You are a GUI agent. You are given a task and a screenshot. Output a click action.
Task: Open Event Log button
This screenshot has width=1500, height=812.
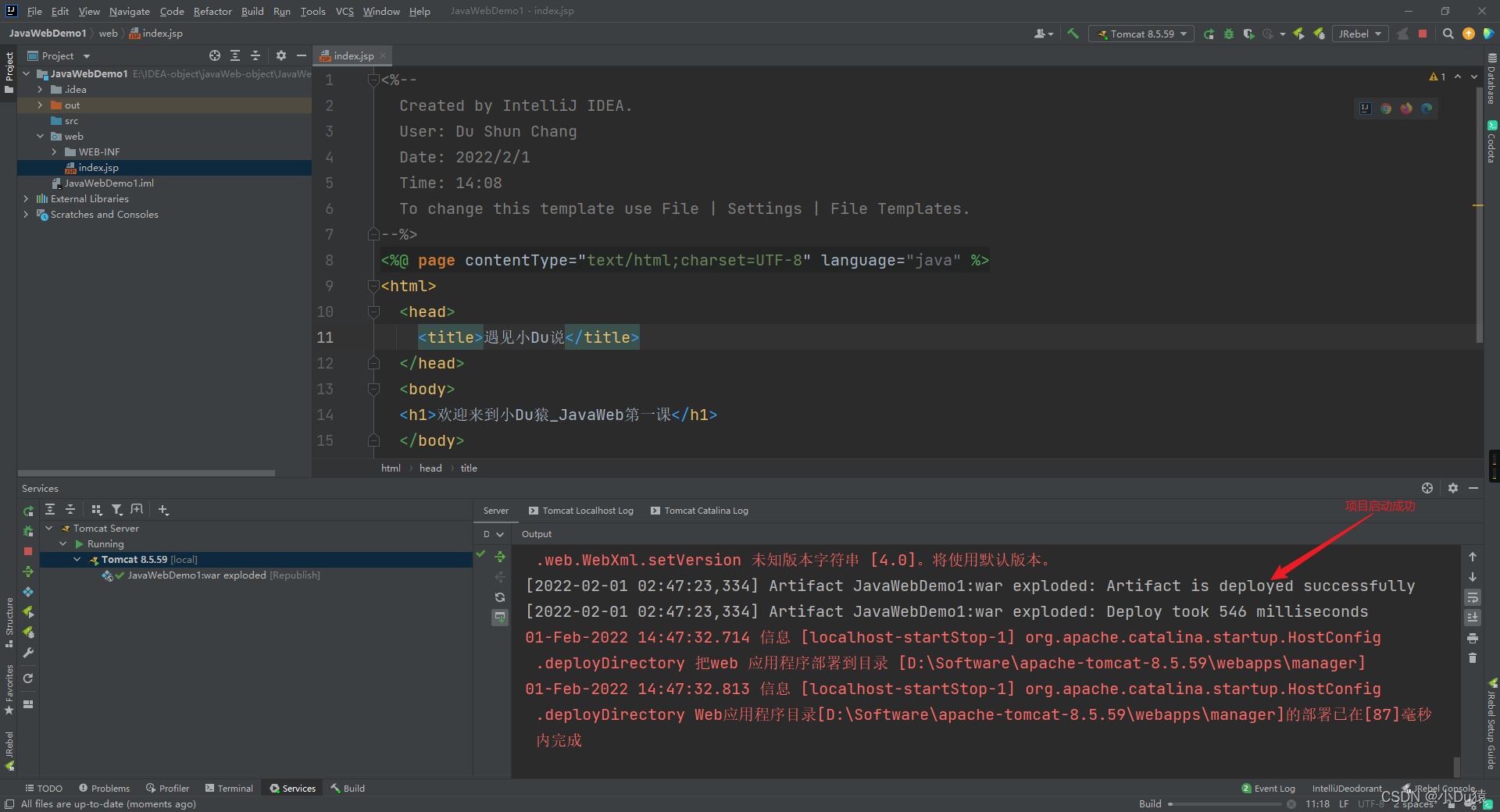[x=1268, y=788]
